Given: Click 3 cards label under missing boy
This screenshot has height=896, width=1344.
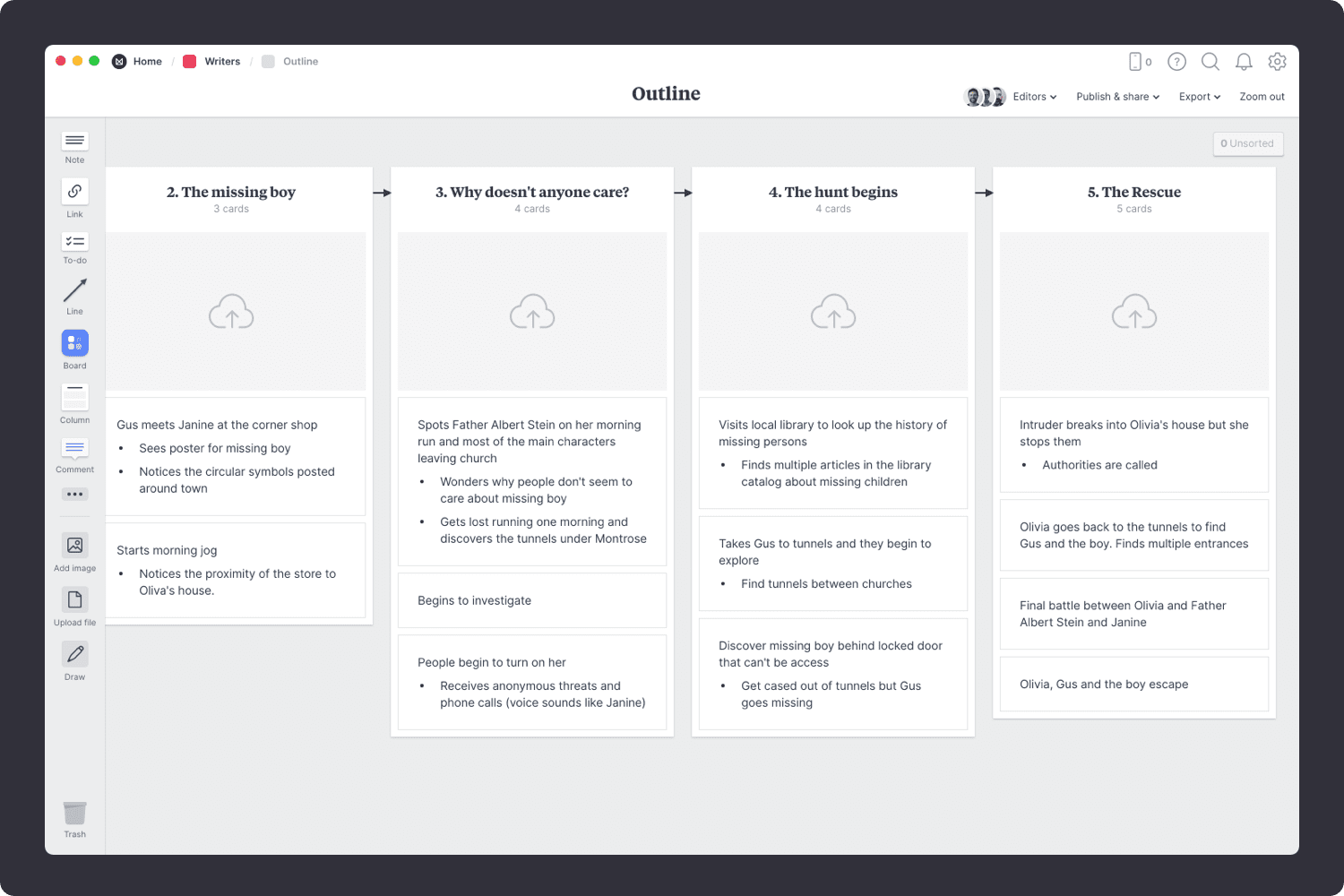Looking at the screenshot, I should [231, 209].
